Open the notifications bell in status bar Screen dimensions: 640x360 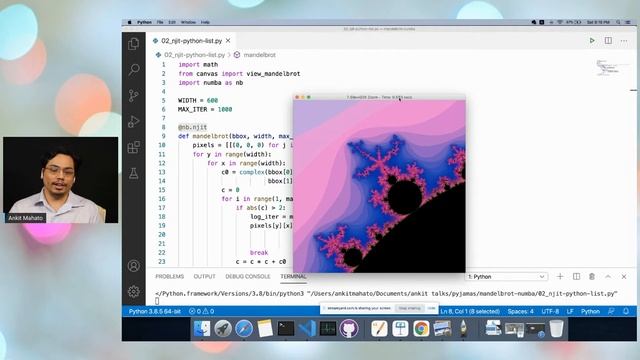pos(626,311)
